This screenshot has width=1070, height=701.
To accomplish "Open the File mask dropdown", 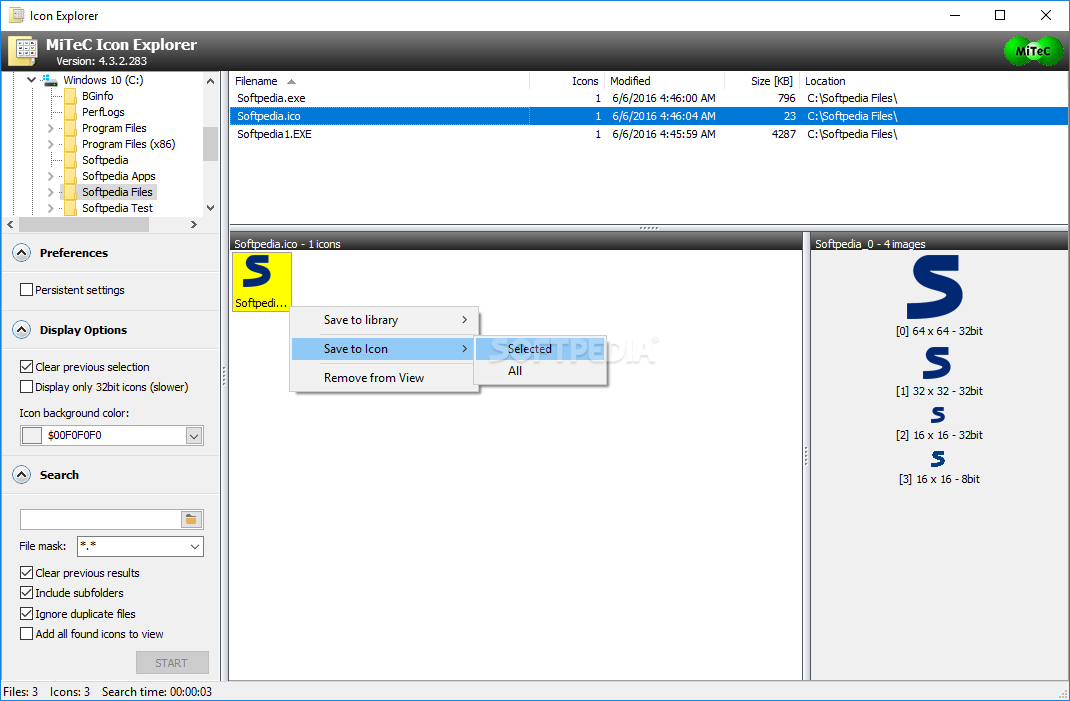I will click(194, 546).
